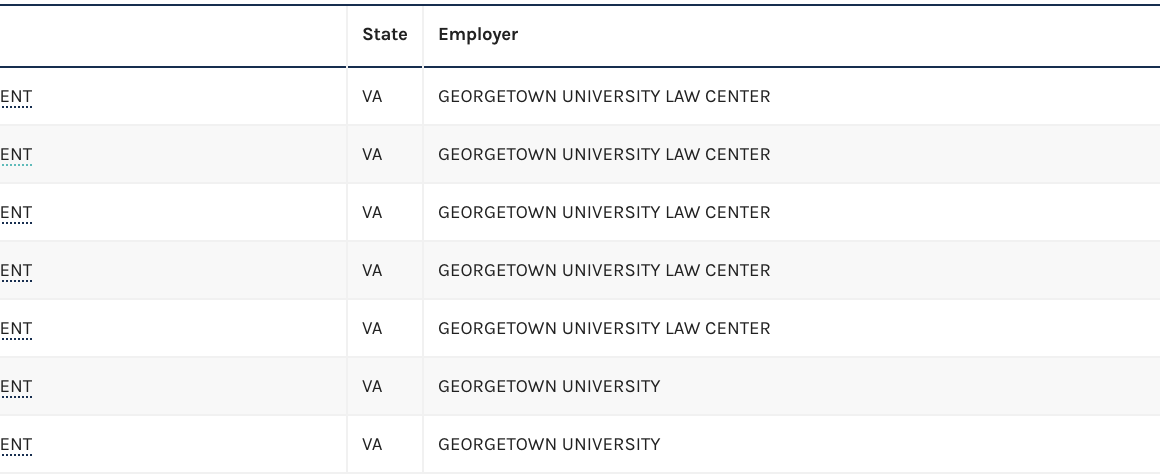The width and height of the screenshot is (1160, 474).
Task: Select fourth row's Georgetown University Law Center employer
Action: click(x=604, y=271)
